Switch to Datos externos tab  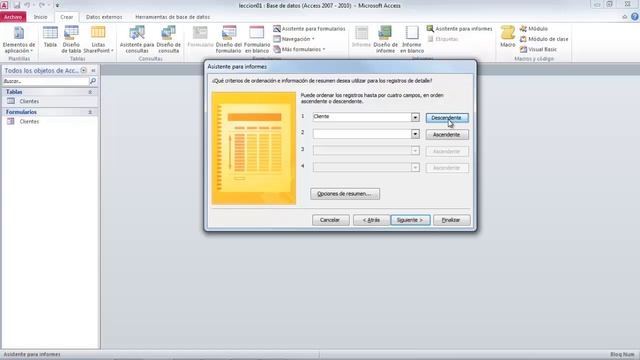(104, 17)
